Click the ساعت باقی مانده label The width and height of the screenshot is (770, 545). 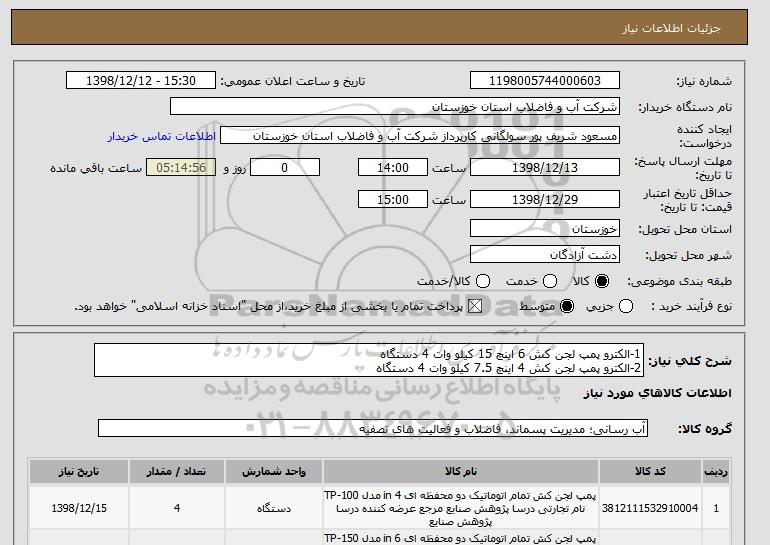96,168
